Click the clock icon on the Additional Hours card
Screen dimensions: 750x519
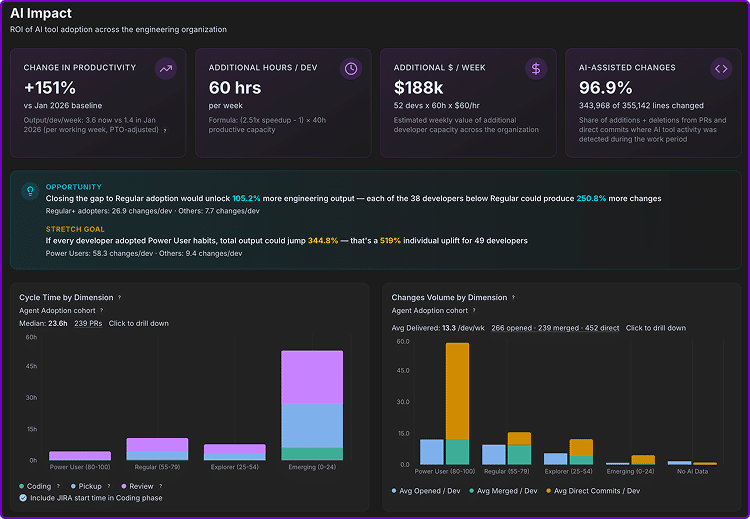point(351,69)
